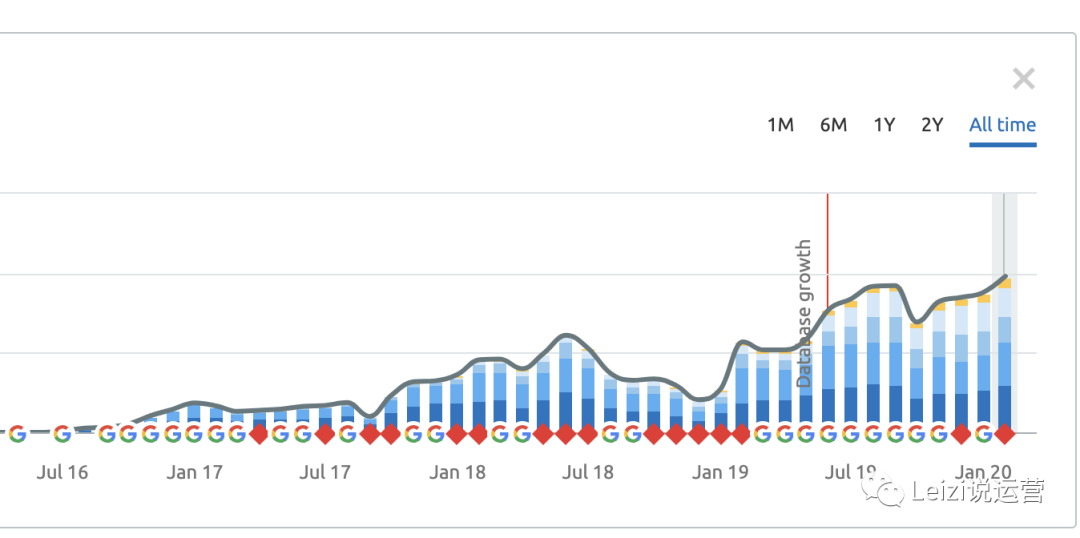Click the Jan 18 axis label
Viewport: 1080px width, 538px height.
click(457, 473)
